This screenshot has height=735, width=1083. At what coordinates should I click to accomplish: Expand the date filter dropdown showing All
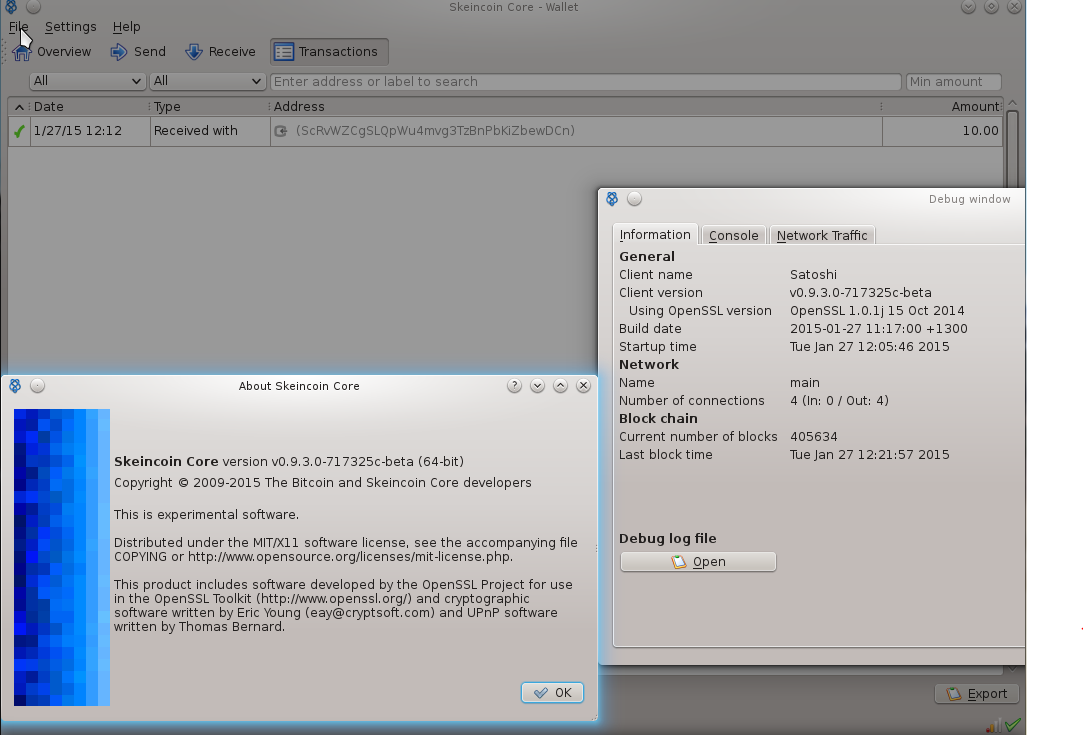[x=87, y=81]
